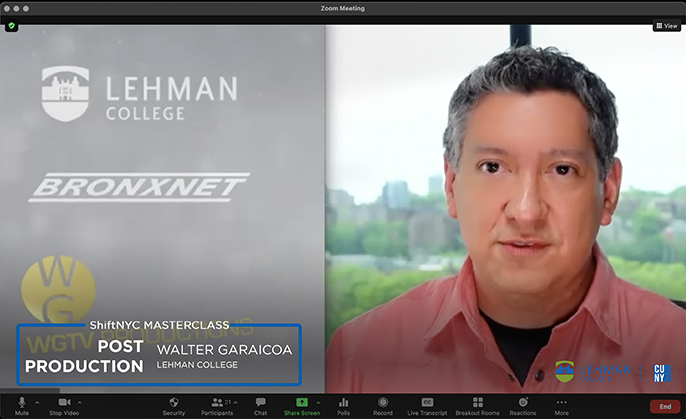Screen dimensions: 686x419
Task: Open the Chat panel
Action: (260, 406)
